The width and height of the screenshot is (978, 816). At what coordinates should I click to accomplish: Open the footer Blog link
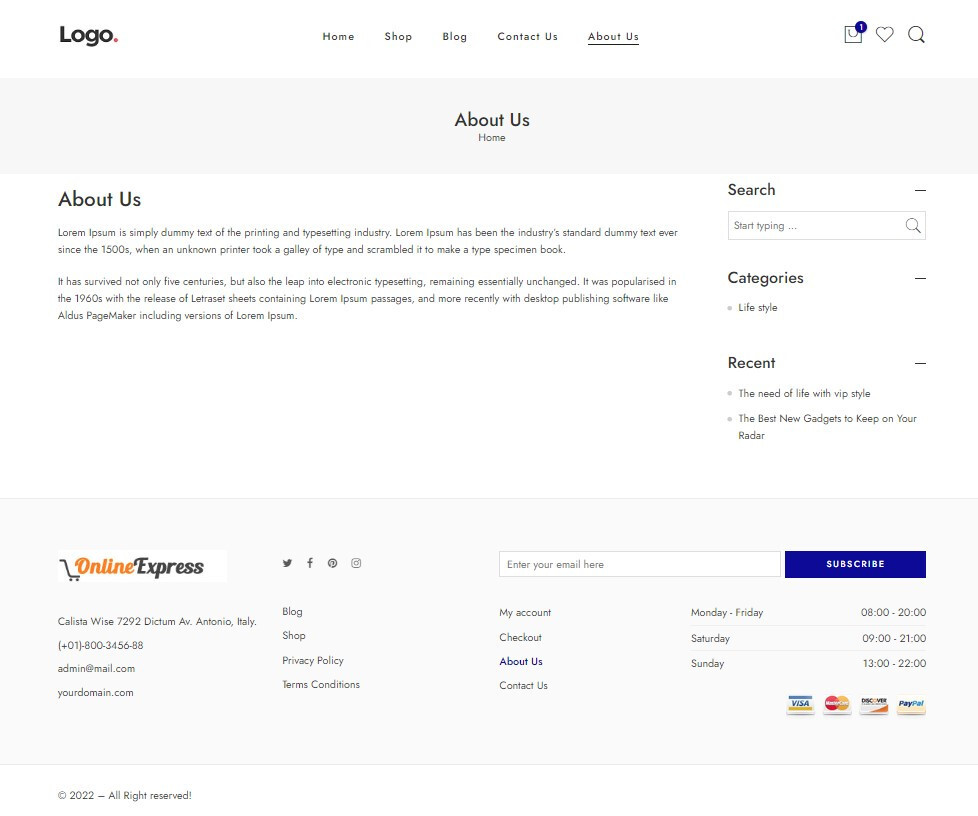292,611
